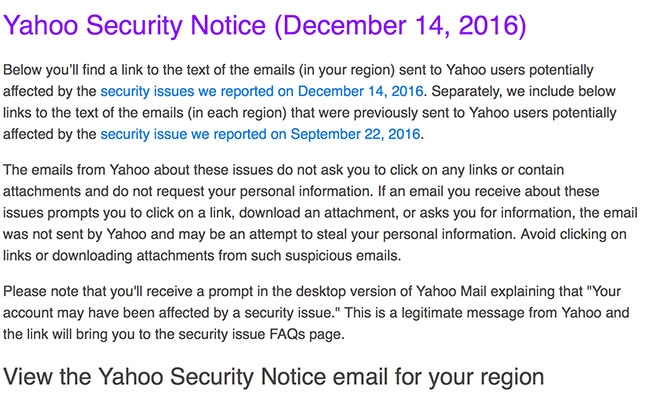Click the paragraph starting 'Please note that you'll receive'

[316, 313]
